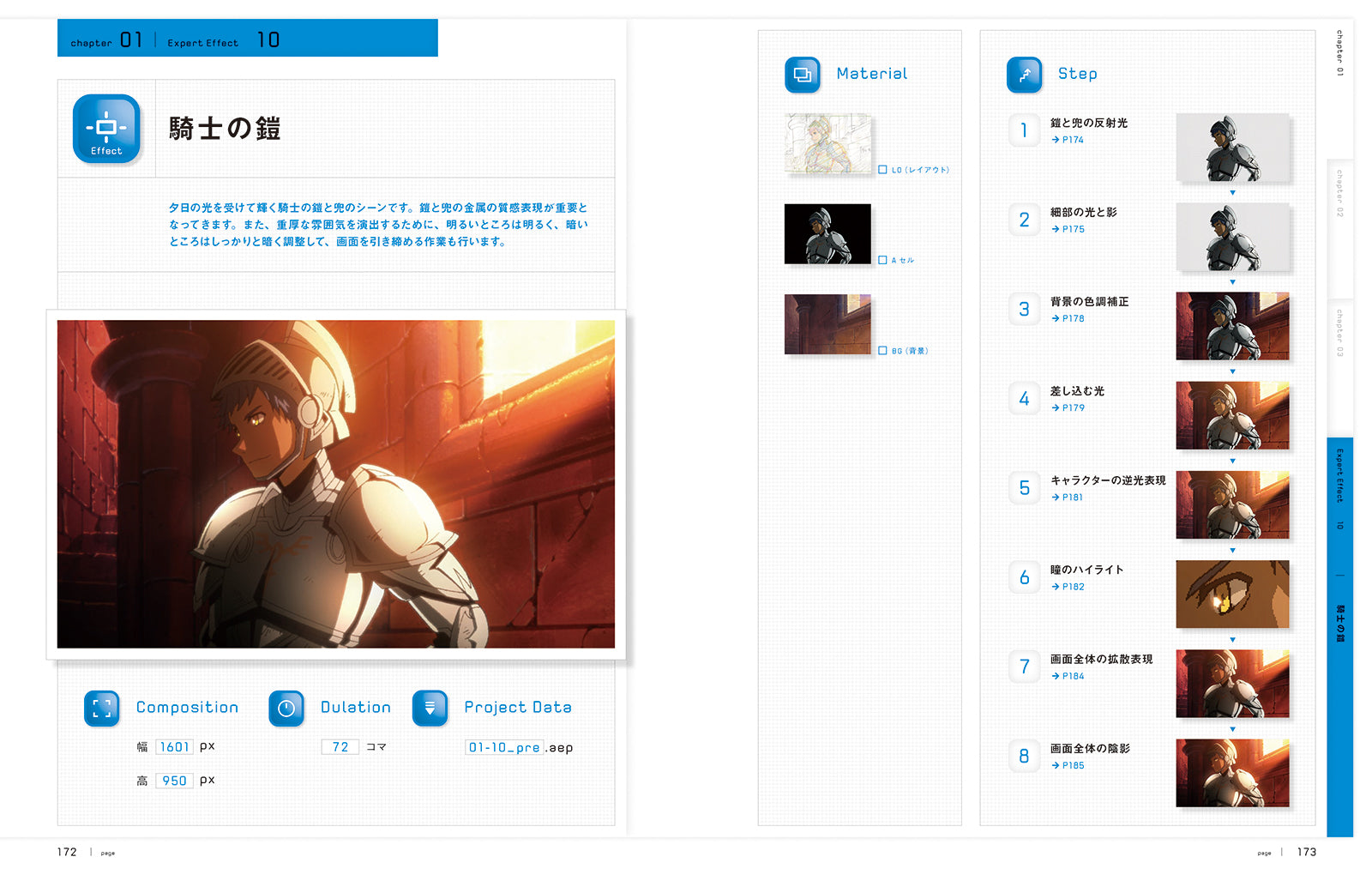Screen dimensions: 1372x875
Task: Click step number 3 badge
Action: click(x=1024, y=309)
